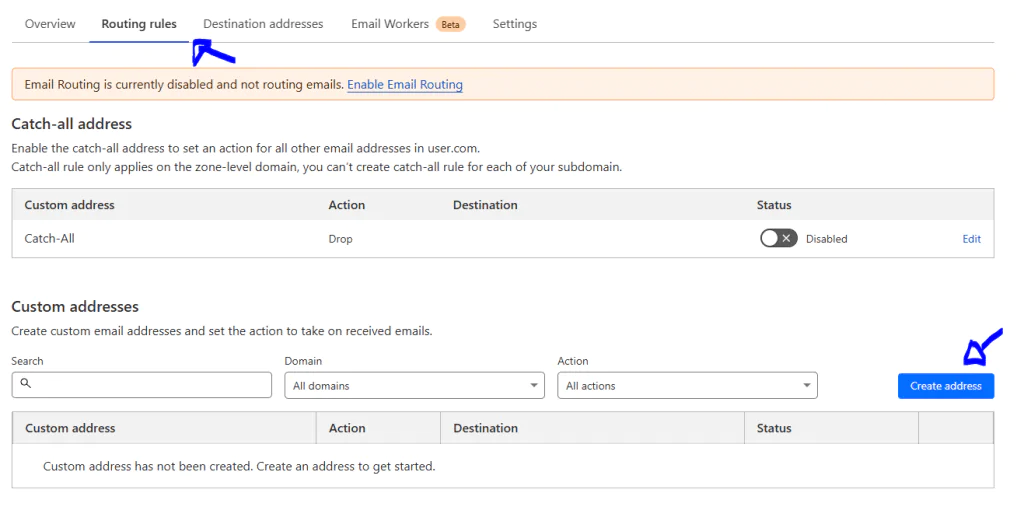Click Status header in the Catch-all table
Image resolution: width=1024 pixels, height=528 pixels.
pyautogui.click(x=774, y=205)
